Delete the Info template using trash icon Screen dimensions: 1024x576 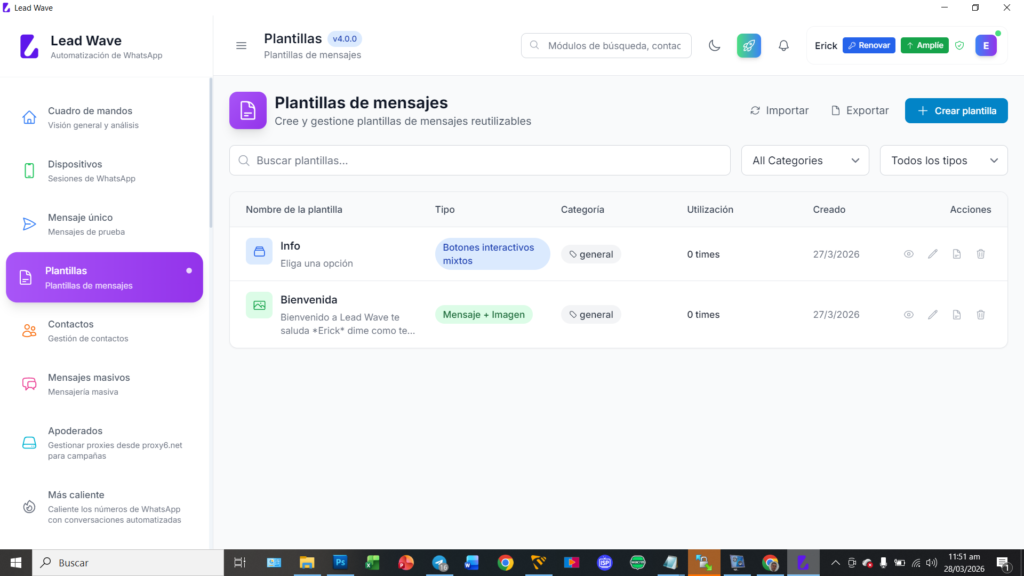point(980,254)
